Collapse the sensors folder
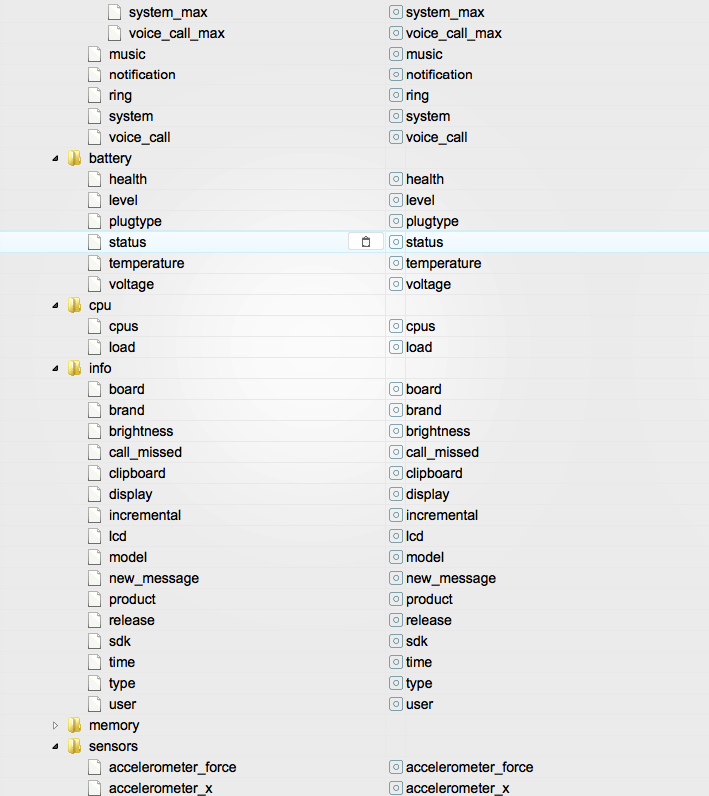This screenshot has width=709, height=796. (55, 746)
